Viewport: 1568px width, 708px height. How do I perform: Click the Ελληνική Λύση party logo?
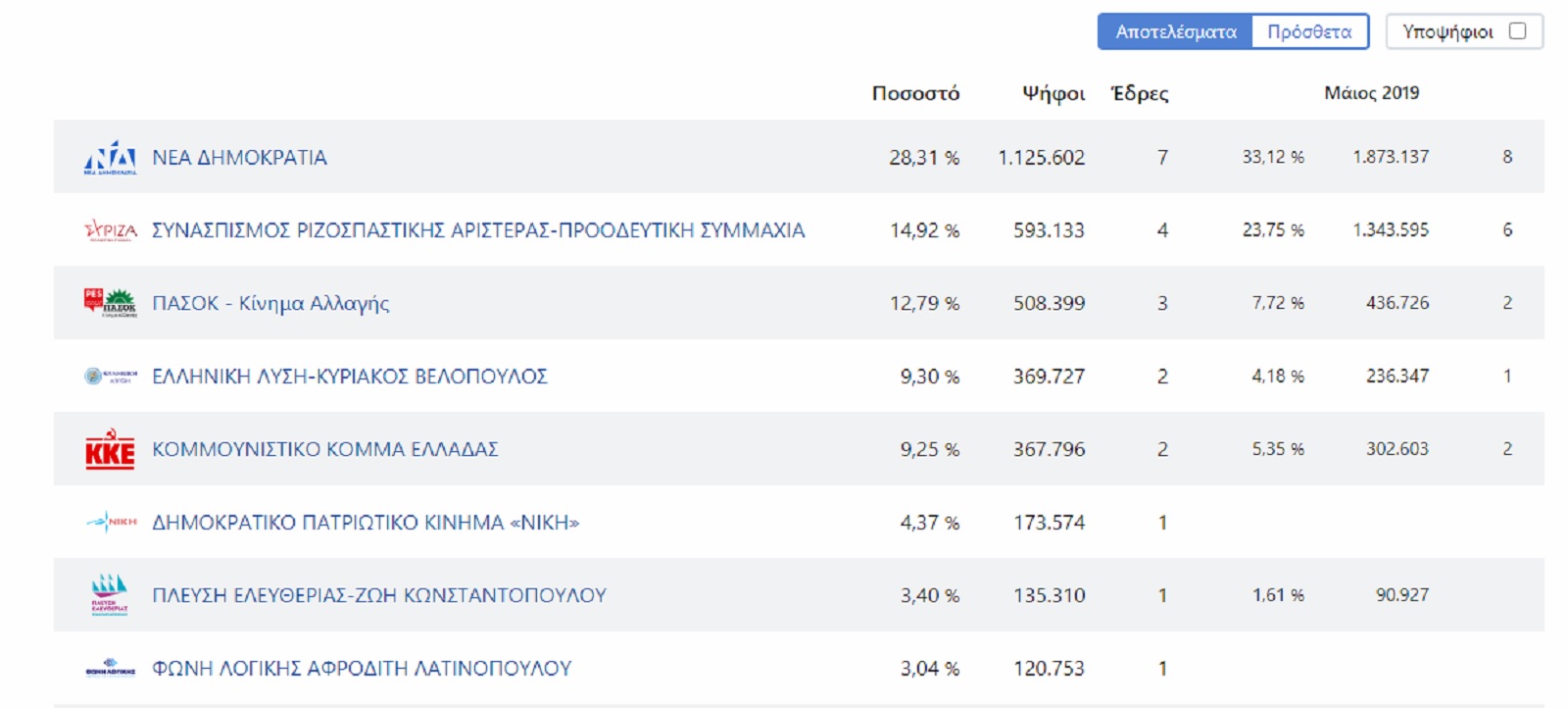111,376
